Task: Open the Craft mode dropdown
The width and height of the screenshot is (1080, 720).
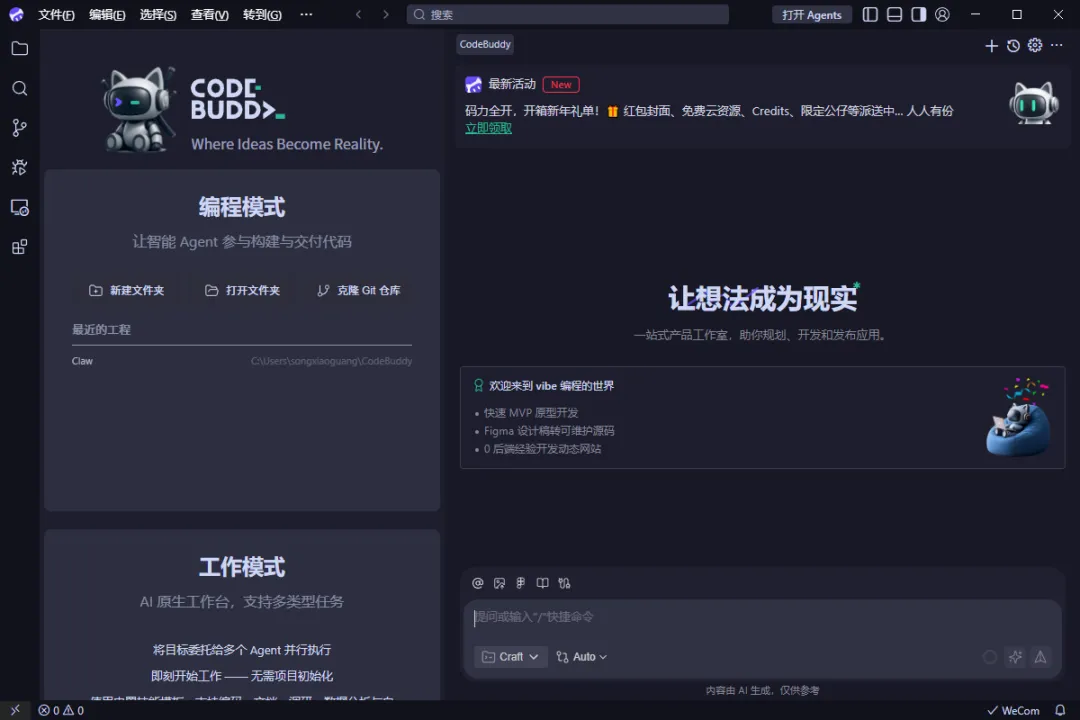Action: pos(510,657)
